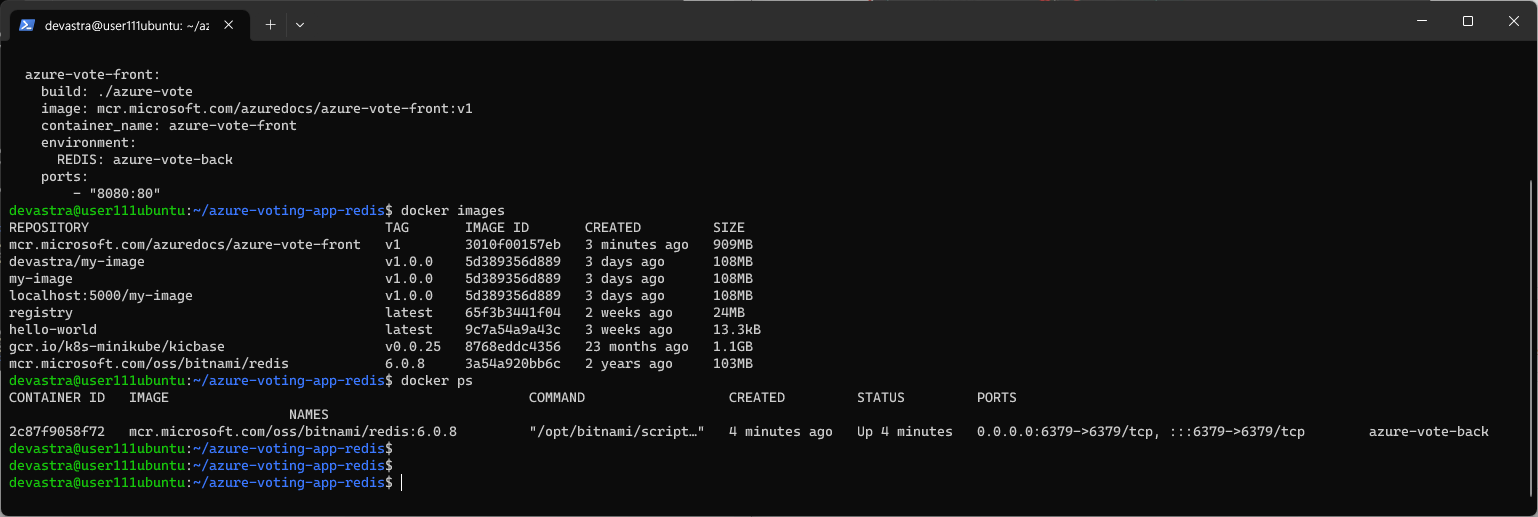Image resolution: width=1538 pixels, height=517 pixels.
Task: Click the azure-vote-back container name in docker ps
Action: [1429, 432]
